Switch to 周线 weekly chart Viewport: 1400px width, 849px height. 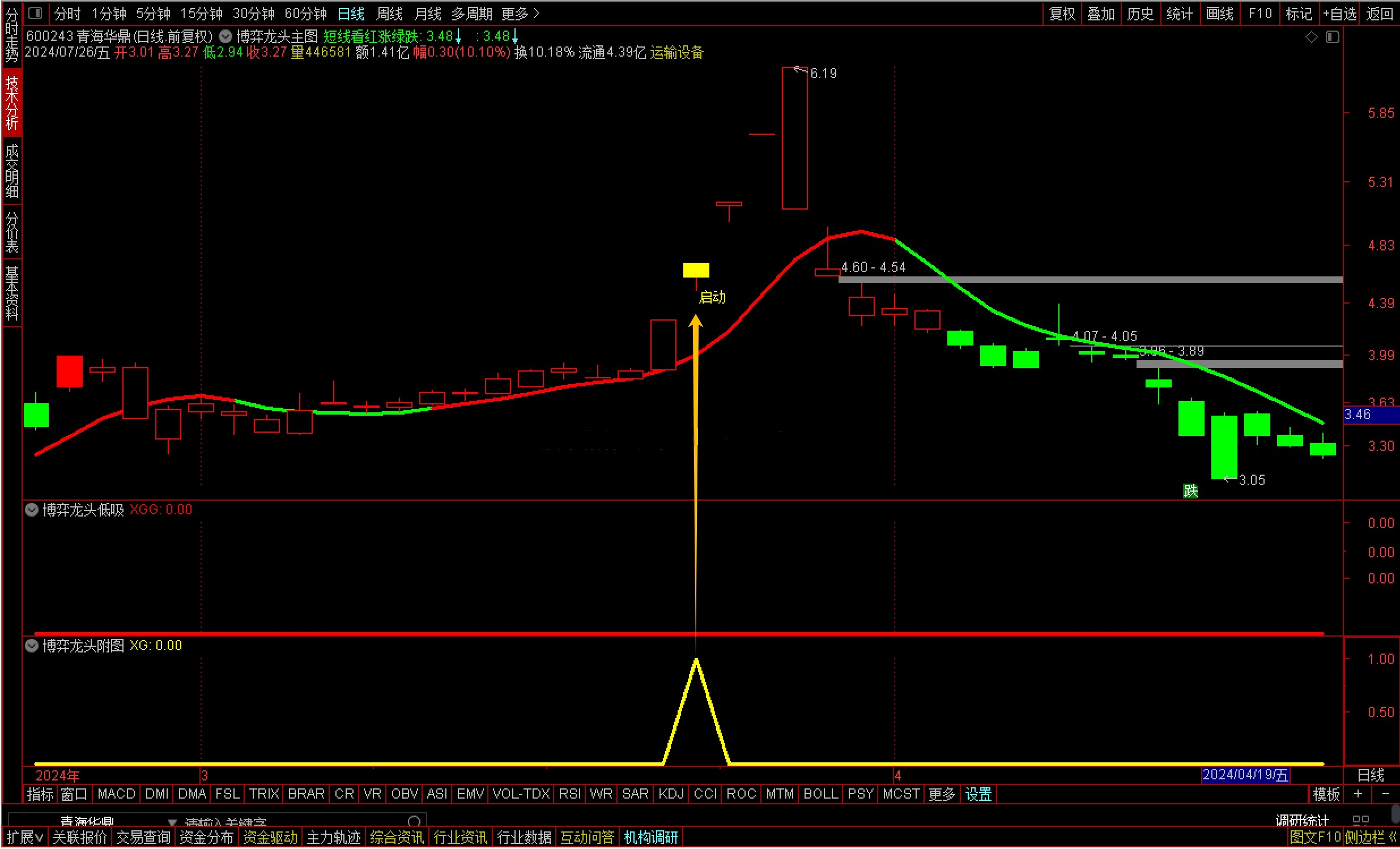[x=389, y=13]
